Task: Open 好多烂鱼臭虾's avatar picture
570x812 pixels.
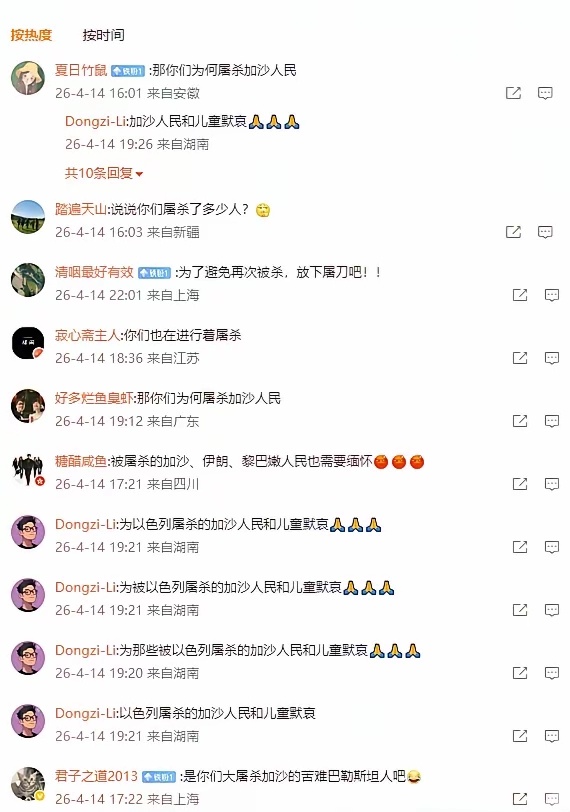Action: 28,406
